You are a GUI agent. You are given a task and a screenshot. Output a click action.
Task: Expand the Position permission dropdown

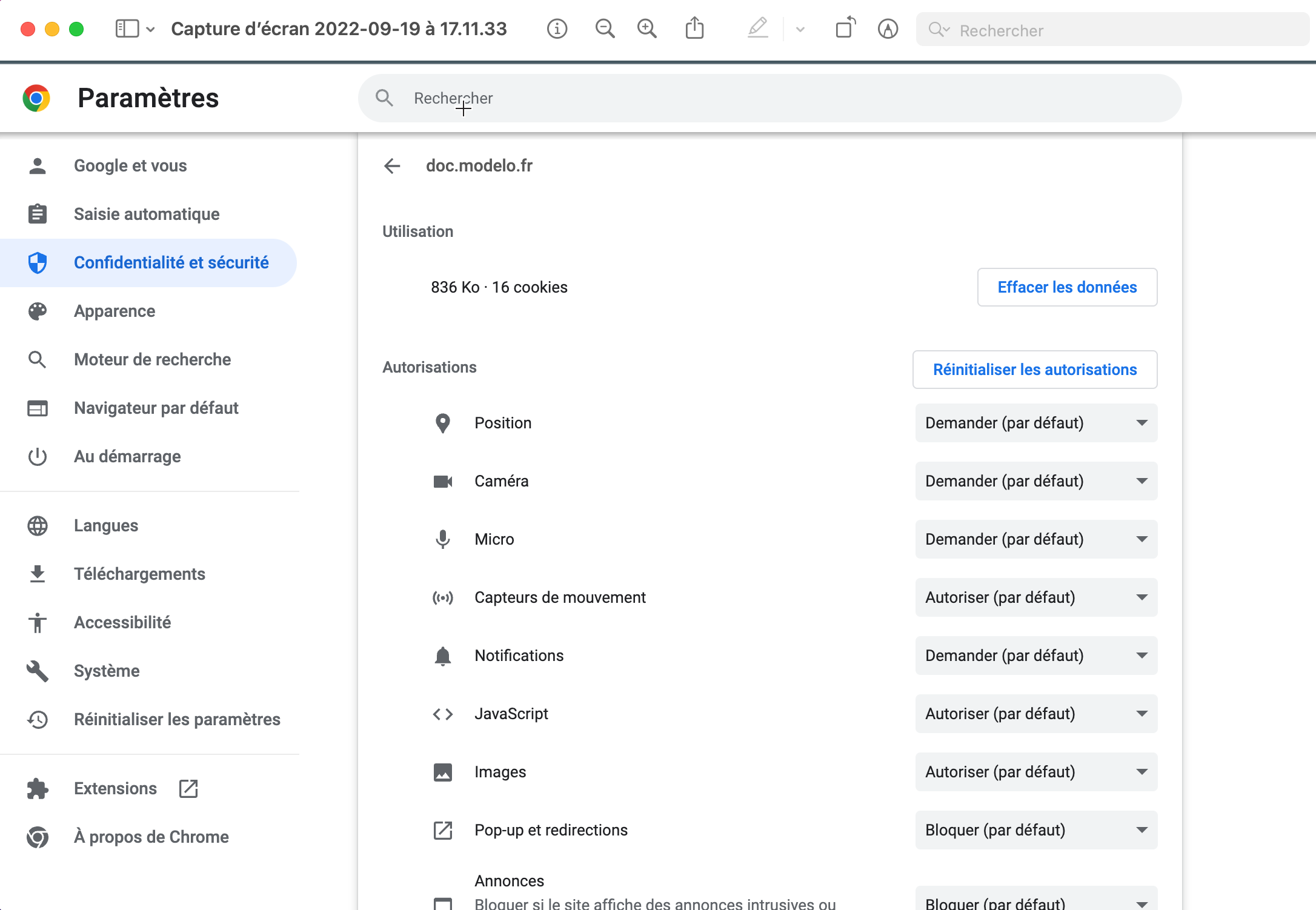pyautogui.click(x=1035, y=423)
